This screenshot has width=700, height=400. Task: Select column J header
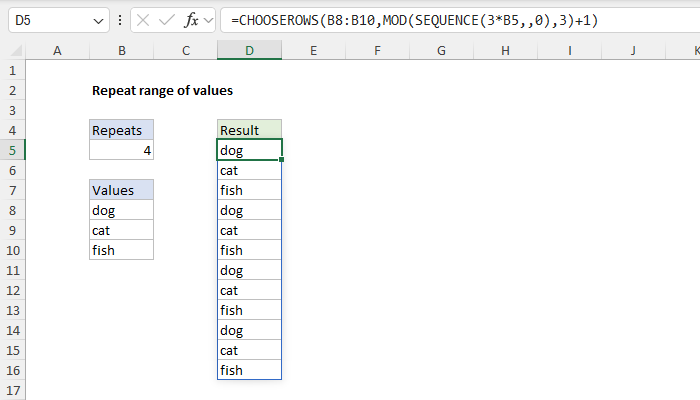(x=634, y=50)
